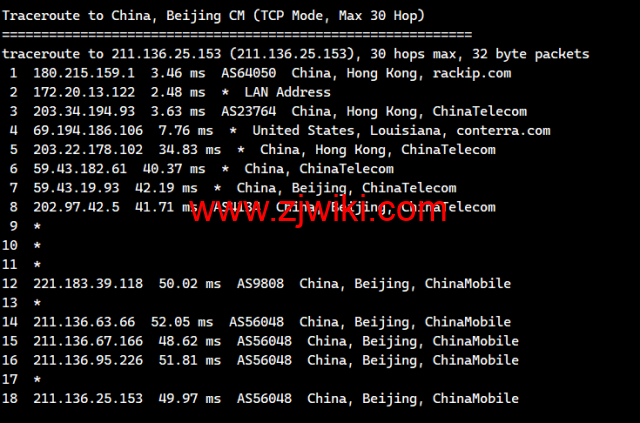Image resolution: width=640 pixels, height=423 pixels.
Task: Click ChinaMobile in final hop 18
Action: click(x=476, y=399)
